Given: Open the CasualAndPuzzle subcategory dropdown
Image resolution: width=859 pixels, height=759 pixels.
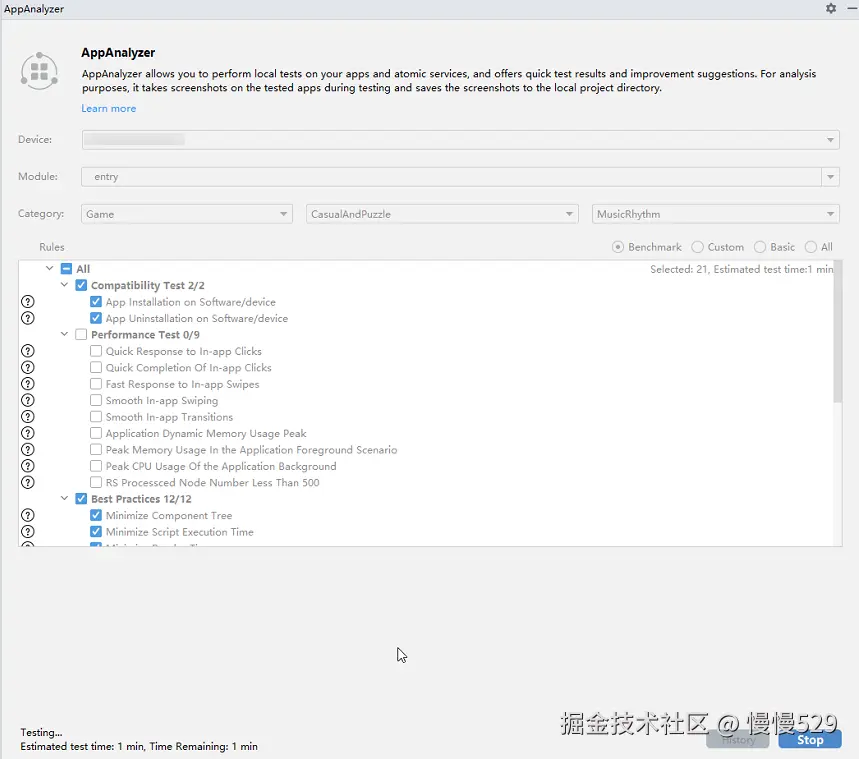Looking at the screenshot, I should [x=442, y=214].
